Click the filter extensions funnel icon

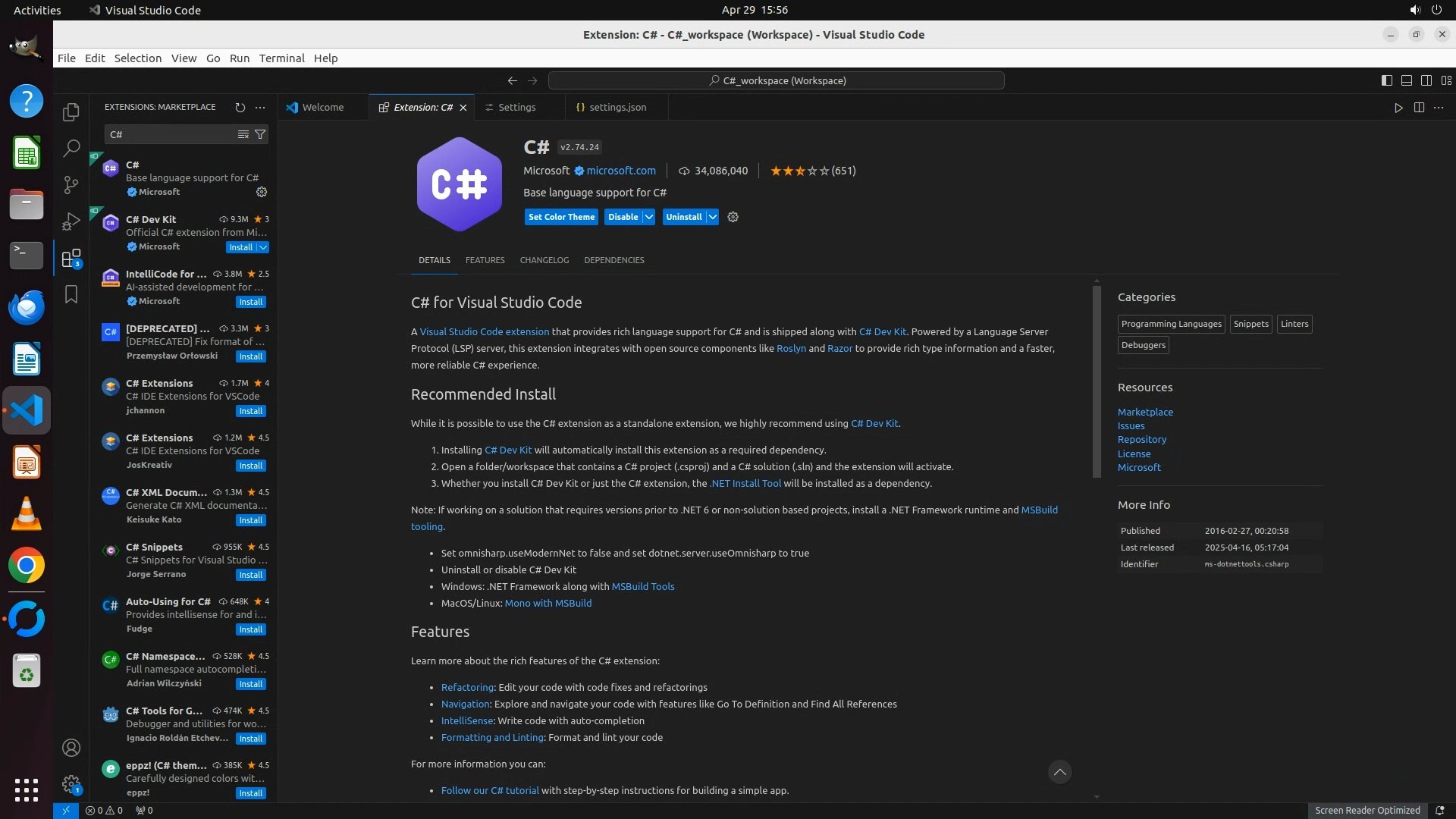(260, 134)
